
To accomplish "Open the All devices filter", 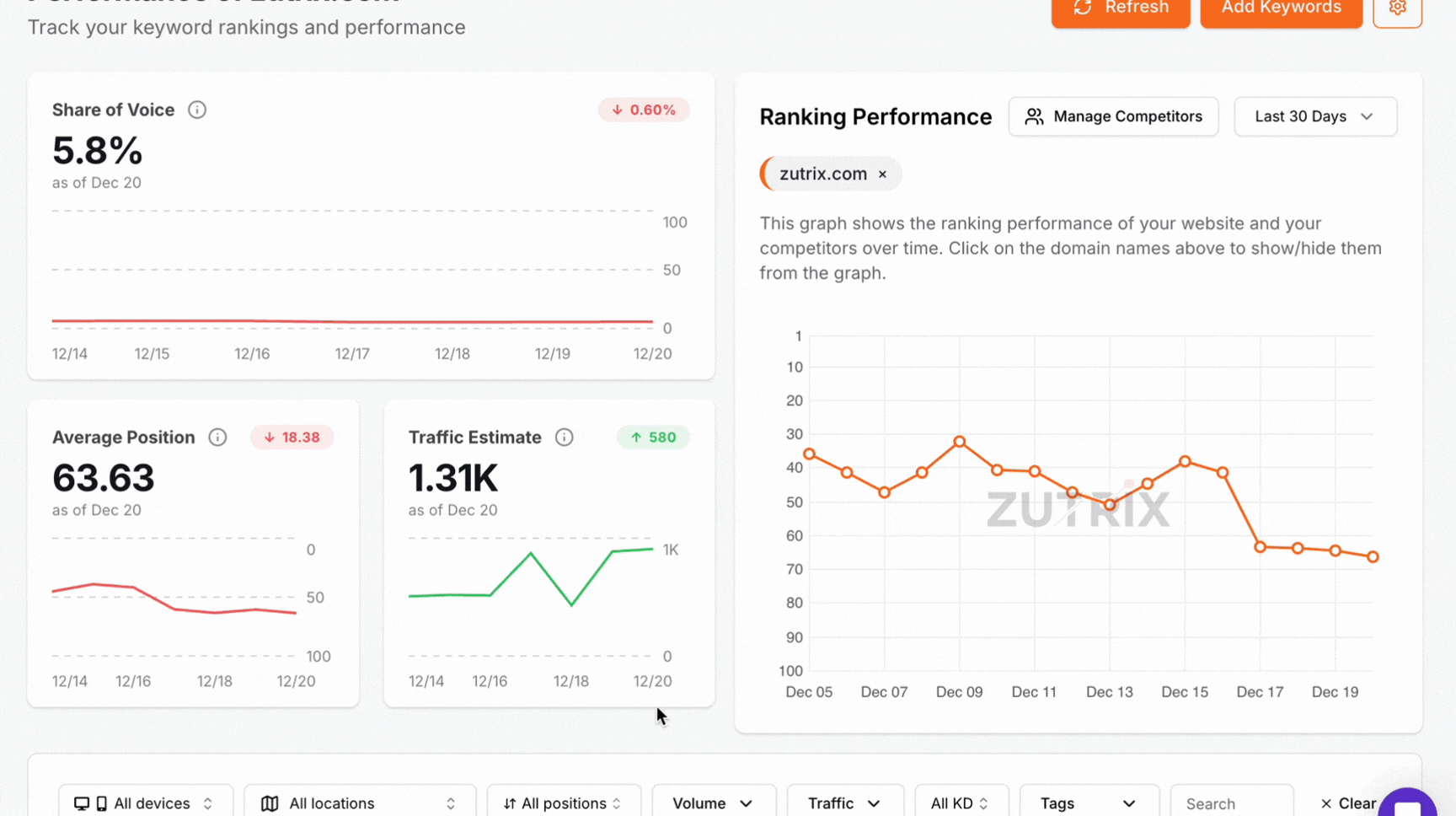I will 145,803.
